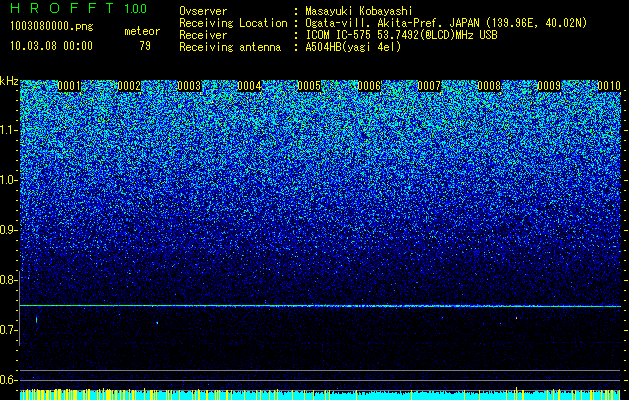The image size is (629, 400).
Task: Click the observer name Masayuki Kobayashi
Action: (359, 11)
